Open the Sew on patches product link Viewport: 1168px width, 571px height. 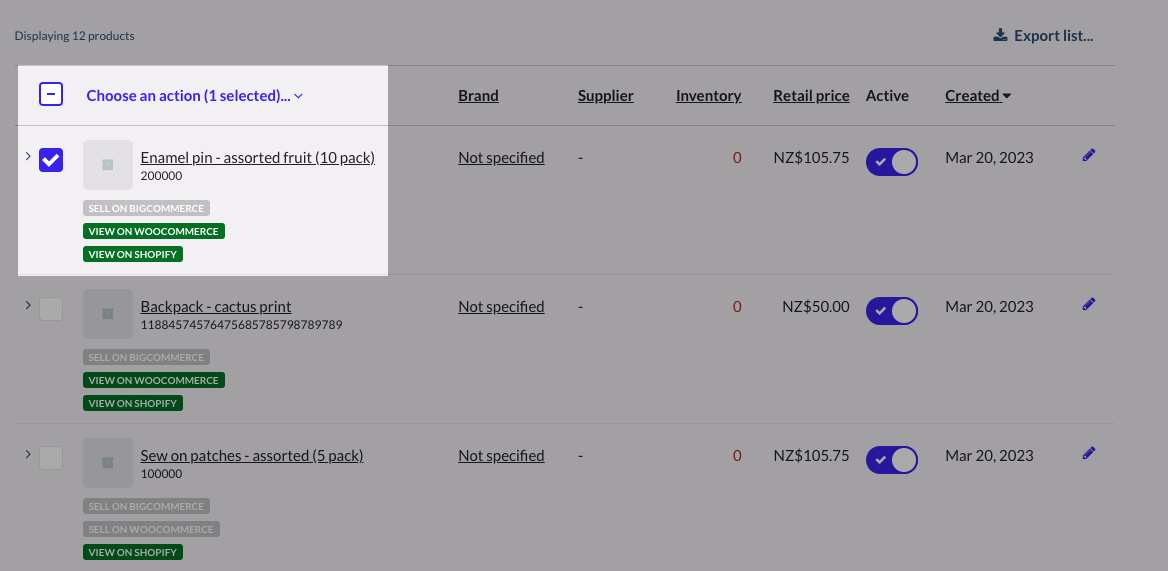point(251,456)
